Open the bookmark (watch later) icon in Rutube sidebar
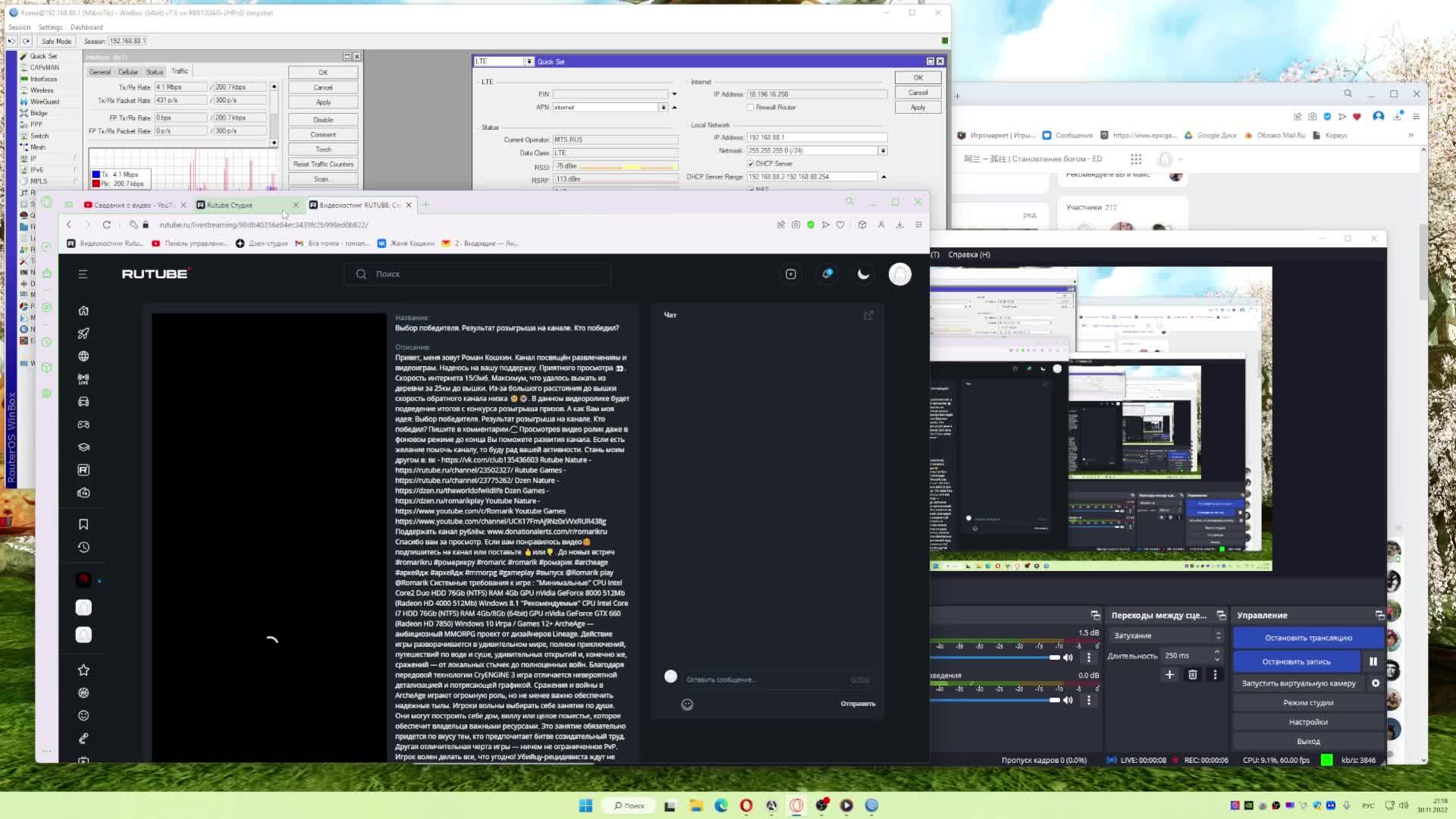 (83, 524)
